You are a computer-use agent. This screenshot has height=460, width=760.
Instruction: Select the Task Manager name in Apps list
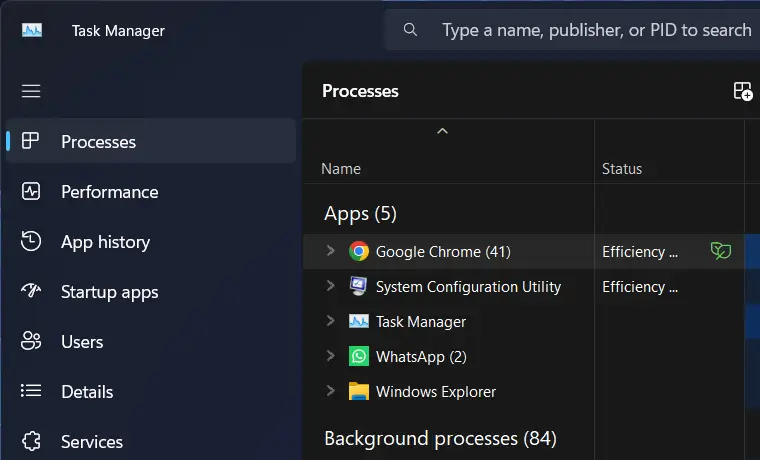coord(421,321)
